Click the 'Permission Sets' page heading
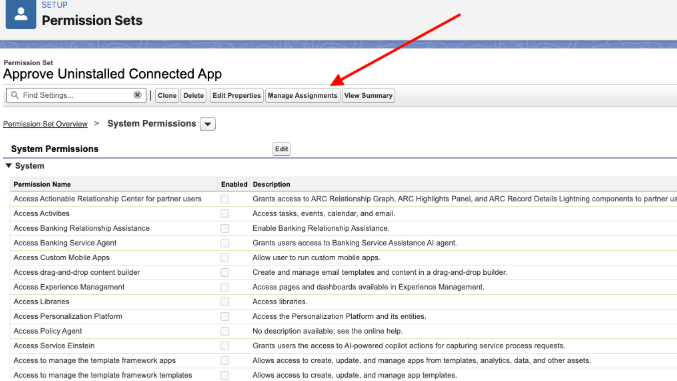Screen dimensions: 677x381 tap(92, 20)
